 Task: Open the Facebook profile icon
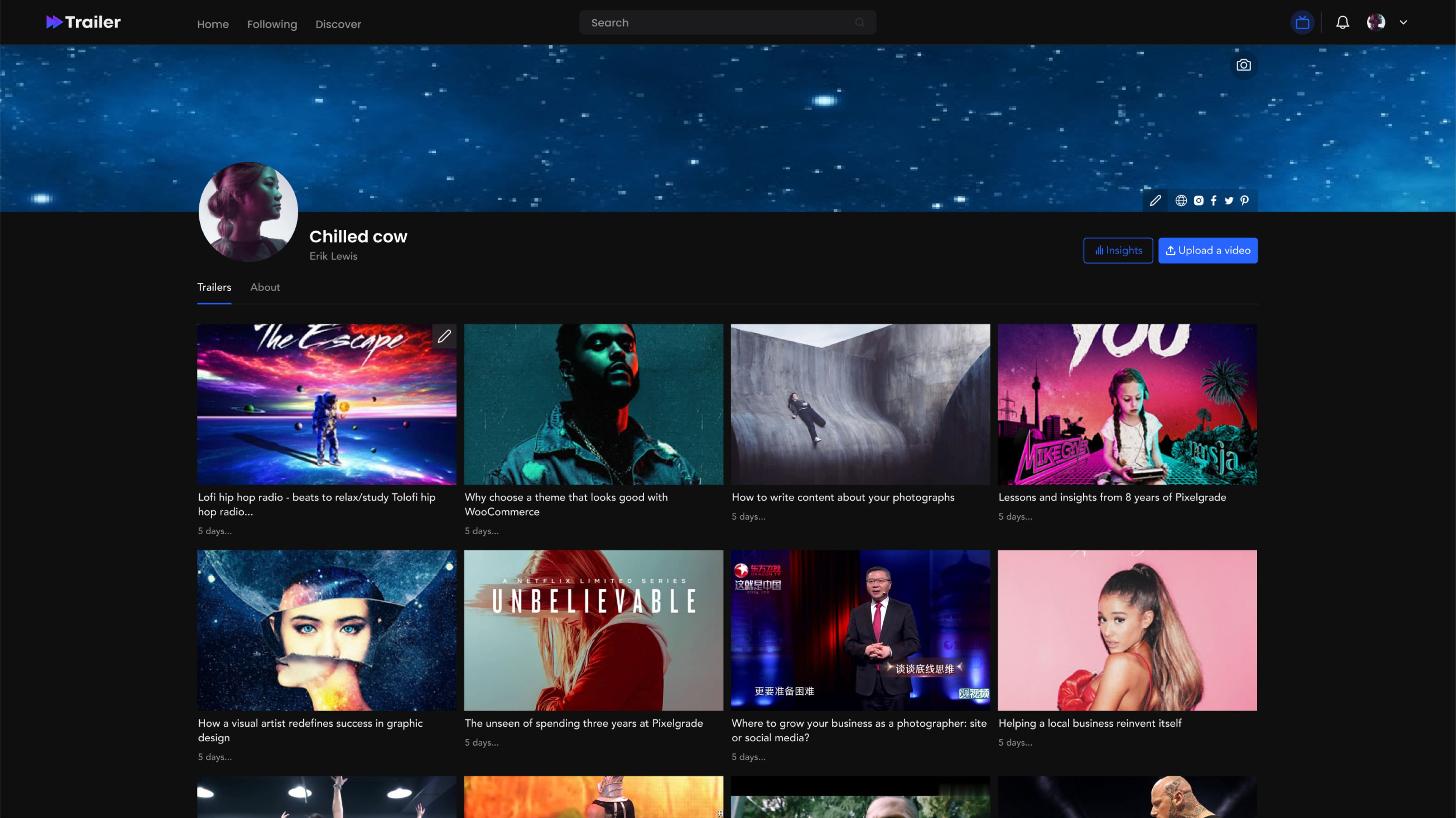tap(1213, 201)
